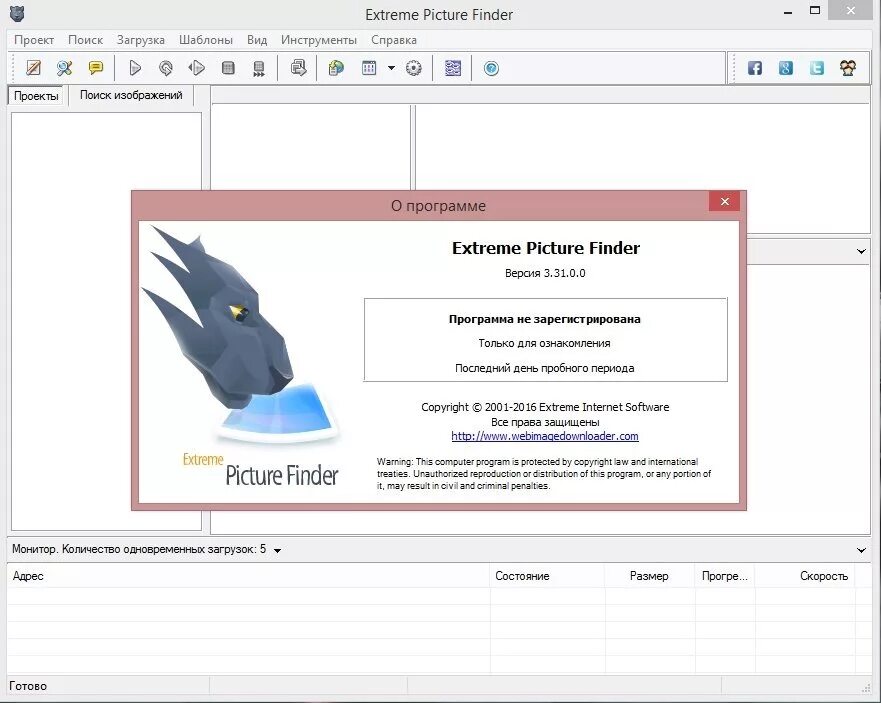The height and width of the screenshot is (703, 881).
Task: Open the Шаблоны menu
Action: pyautogui.click(x=206, y=40)
